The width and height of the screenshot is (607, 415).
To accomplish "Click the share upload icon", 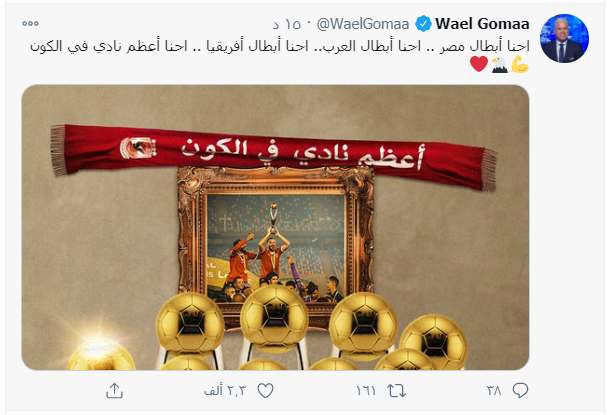I will tap(115, 391).
